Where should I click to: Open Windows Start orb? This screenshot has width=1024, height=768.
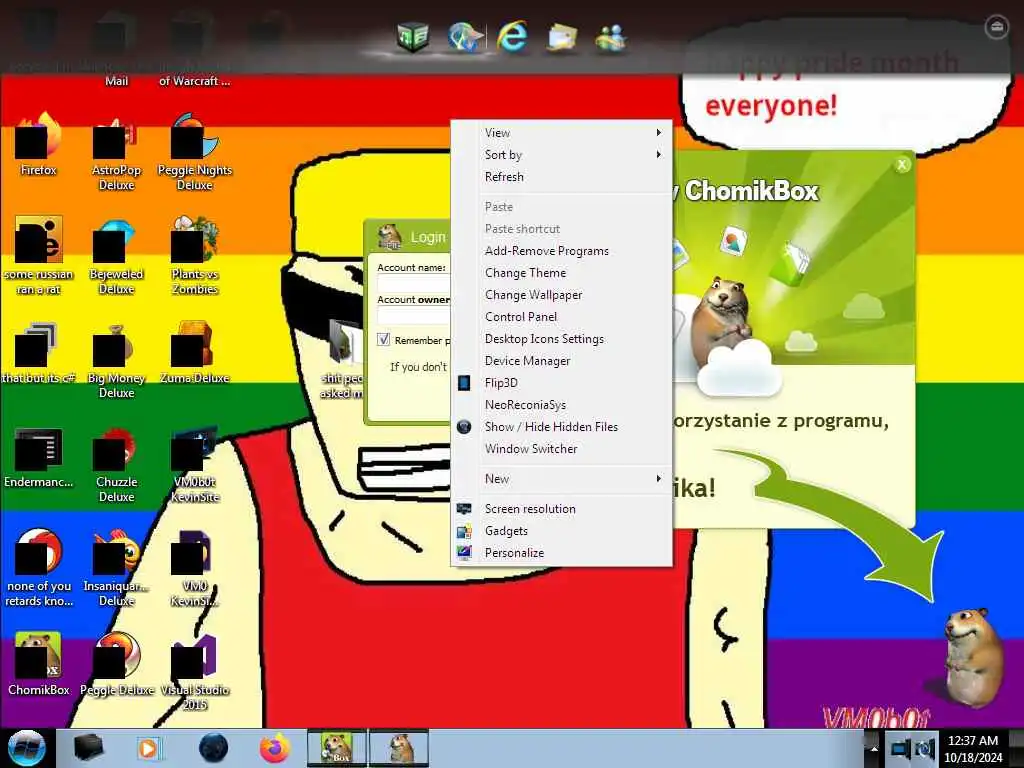(x=26, y=748)
